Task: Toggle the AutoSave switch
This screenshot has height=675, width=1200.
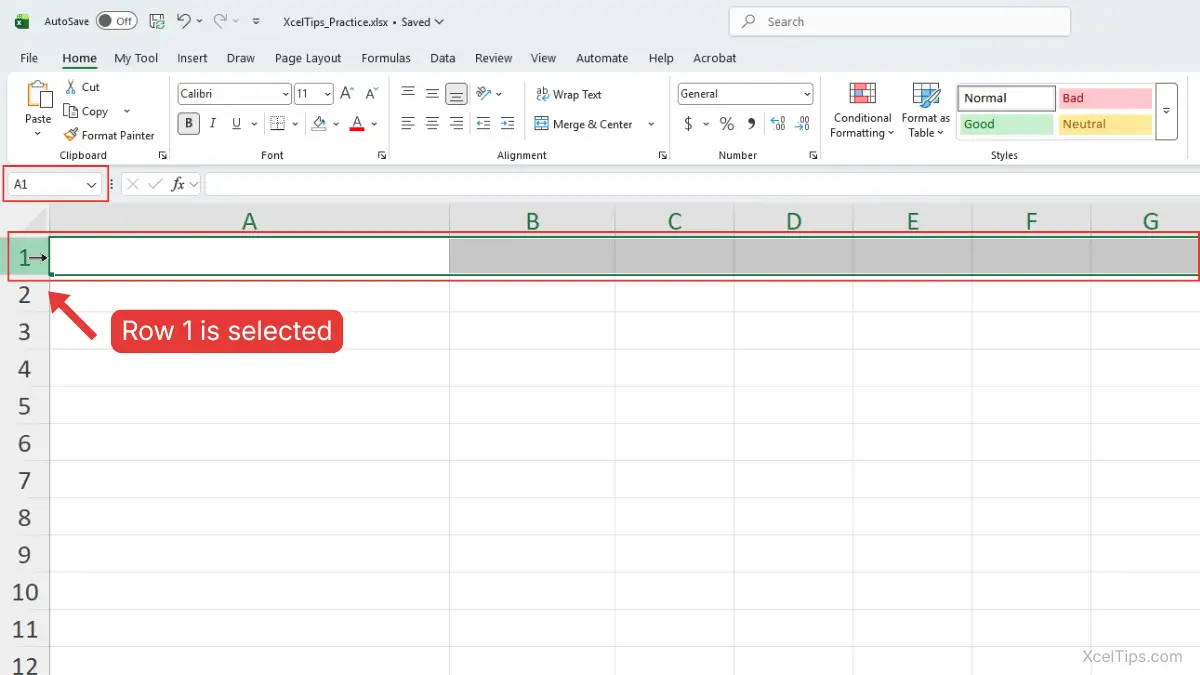Action: click(116, 21)
